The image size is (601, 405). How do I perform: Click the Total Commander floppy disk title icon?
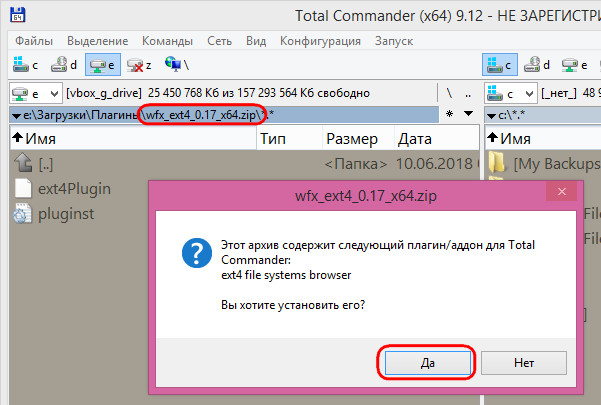pyautogui.click(x=17, y=15)
